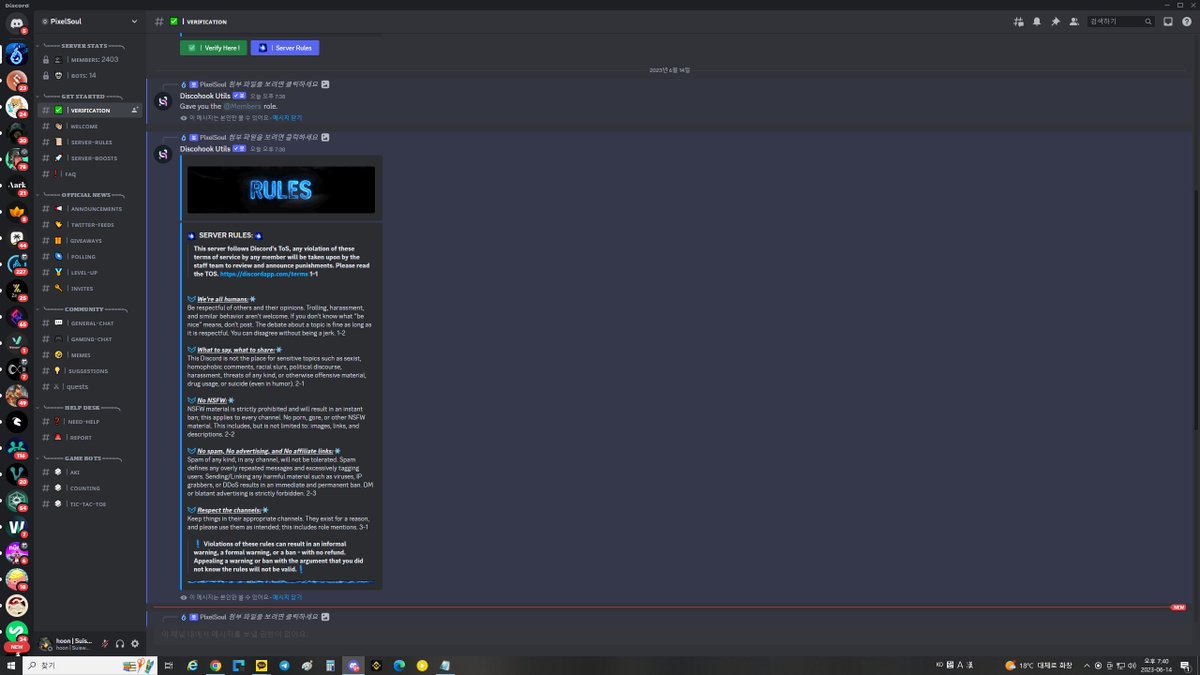
Task: Open the invites channel
Action: (x=90, y=289)
